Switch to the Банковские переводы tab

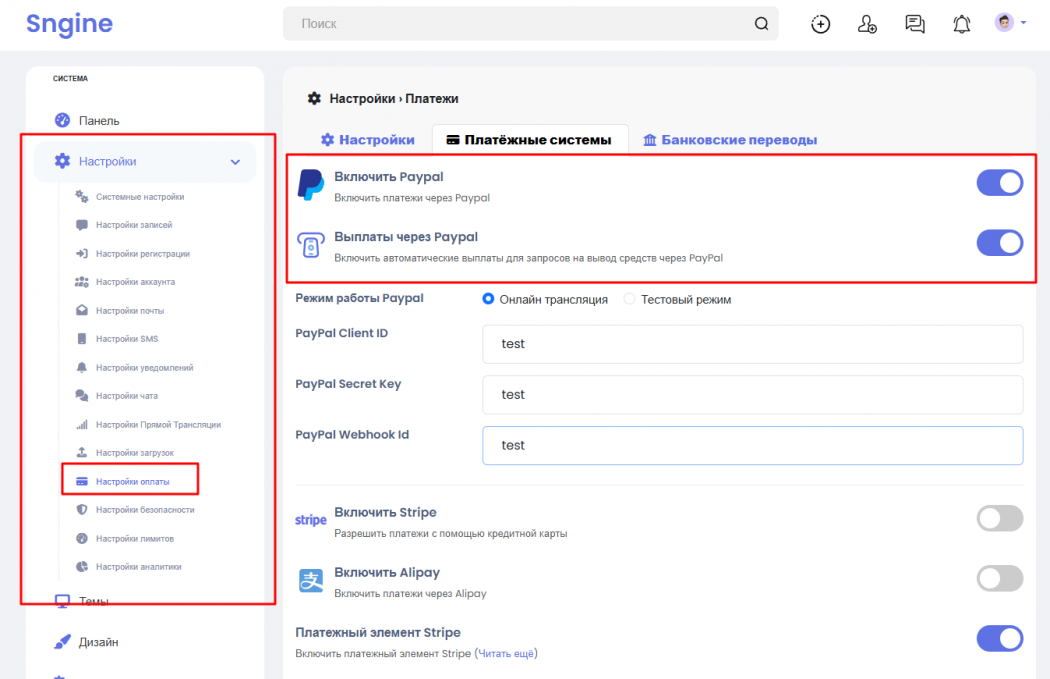coord(729,140)
